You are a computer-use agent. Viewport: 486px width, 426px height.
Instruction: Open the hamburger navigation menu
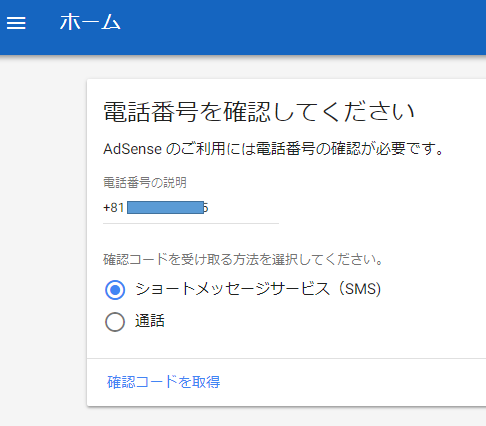tap(16, 23)
